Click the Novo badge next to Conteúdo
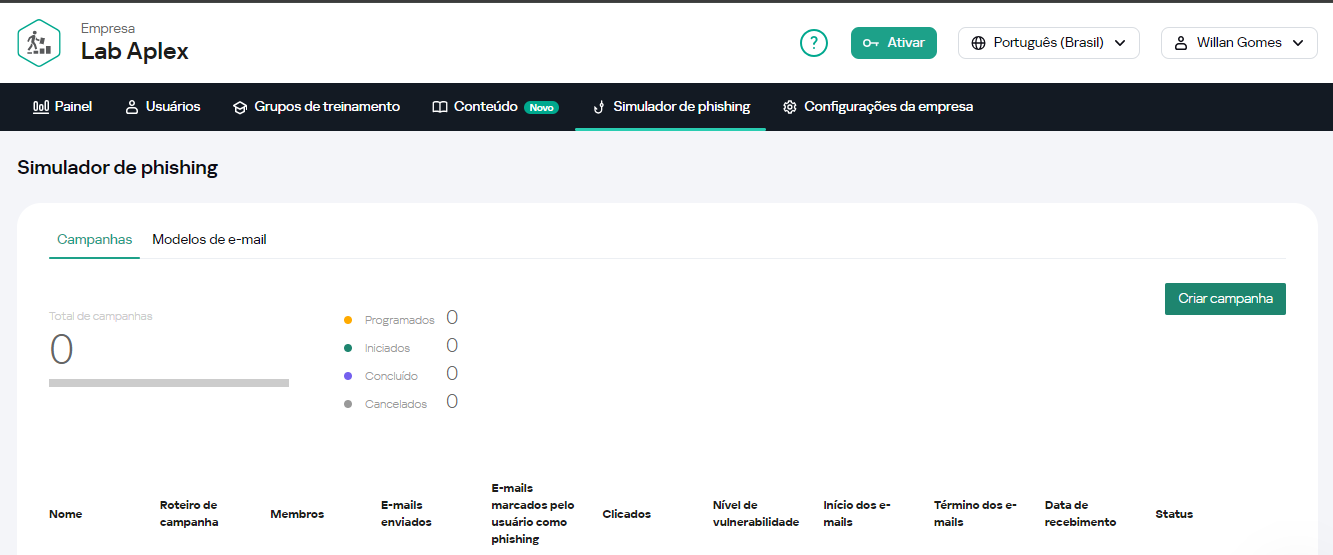Screen dimensions: 1333x555 (541, 107)
